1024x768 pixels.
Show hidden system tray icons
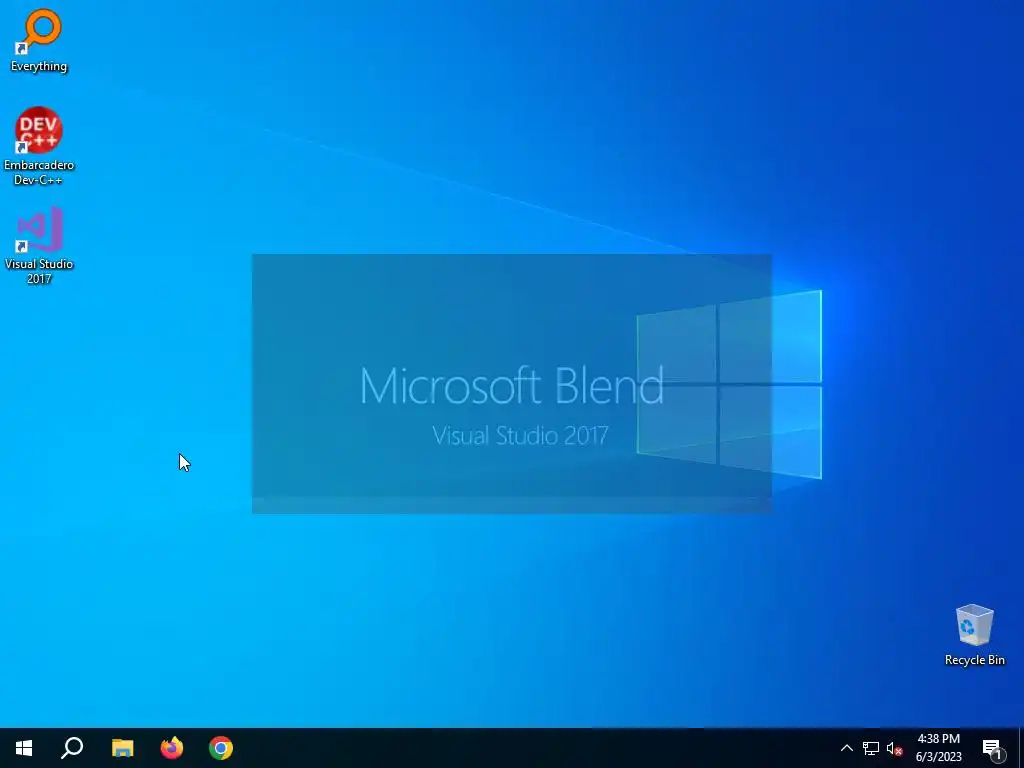[x=846, y=748]
